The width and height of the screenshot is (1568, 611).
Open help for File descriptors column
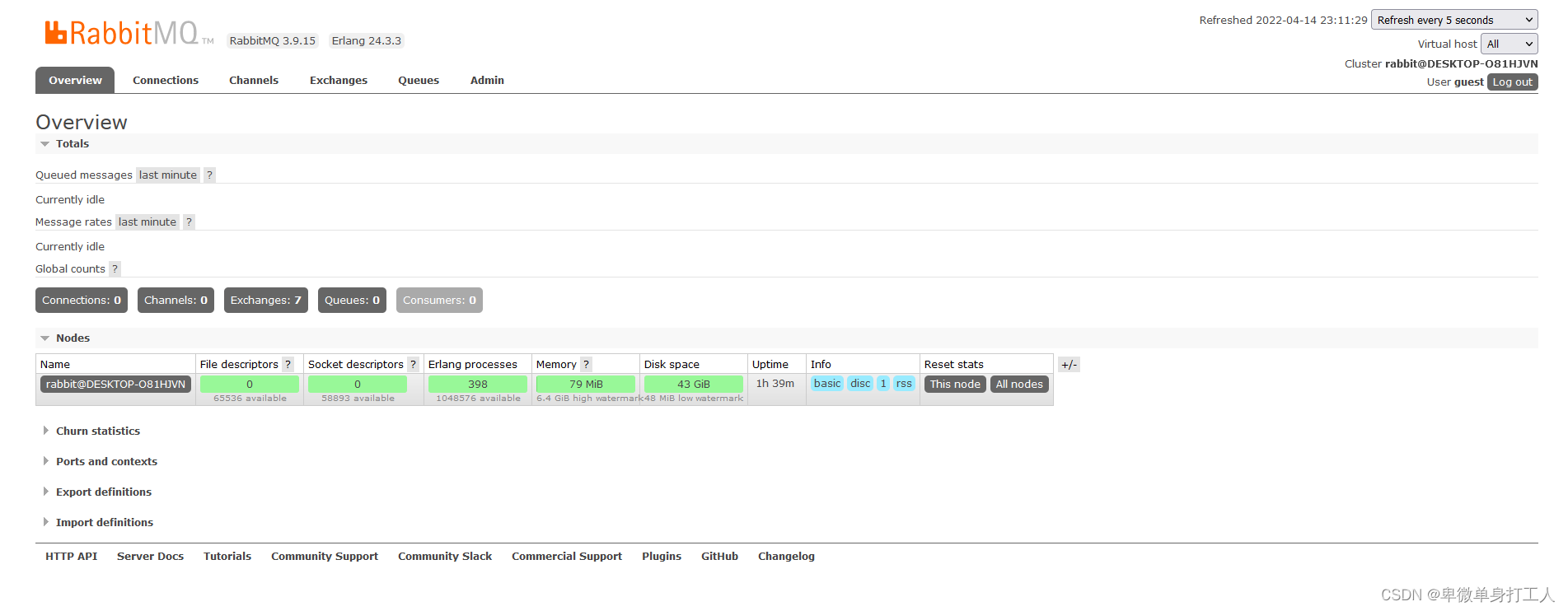tap(288, 364)
